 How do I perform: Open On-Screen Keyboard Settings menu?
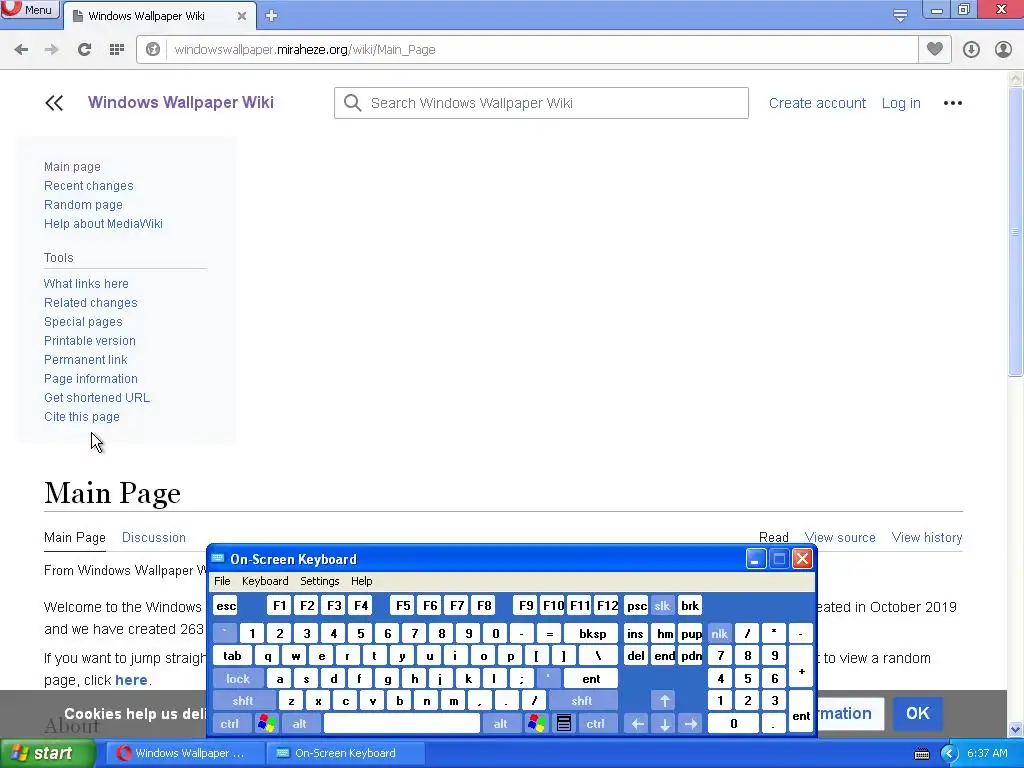[x=319, y=581]
